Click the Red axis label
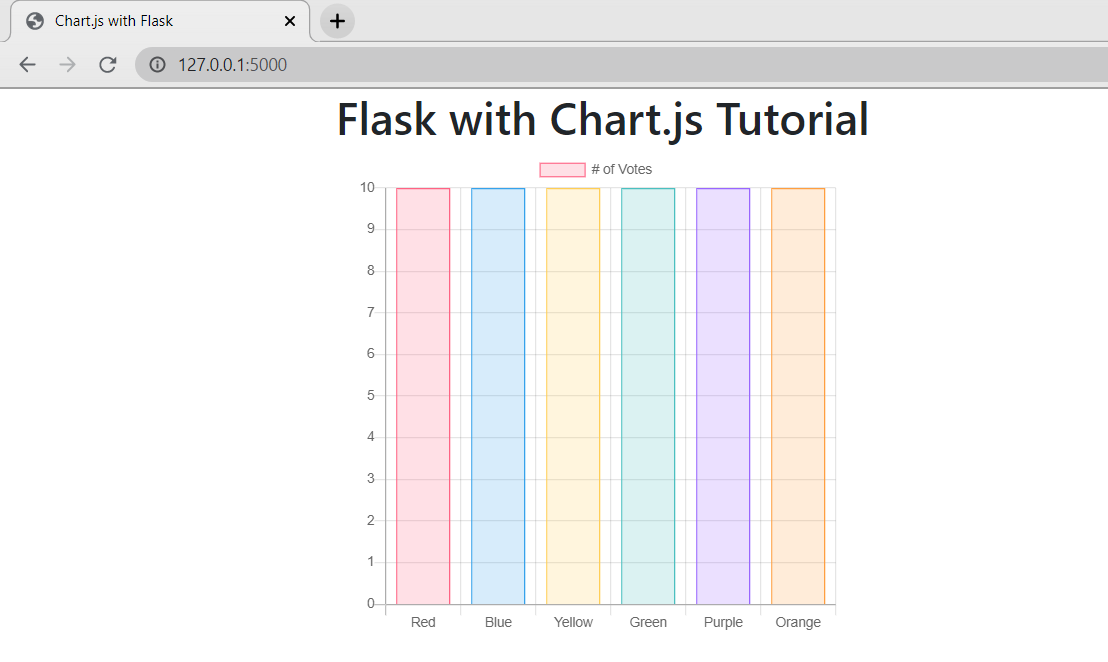This screenshot has height=662, width=1108. click(423, 622)
